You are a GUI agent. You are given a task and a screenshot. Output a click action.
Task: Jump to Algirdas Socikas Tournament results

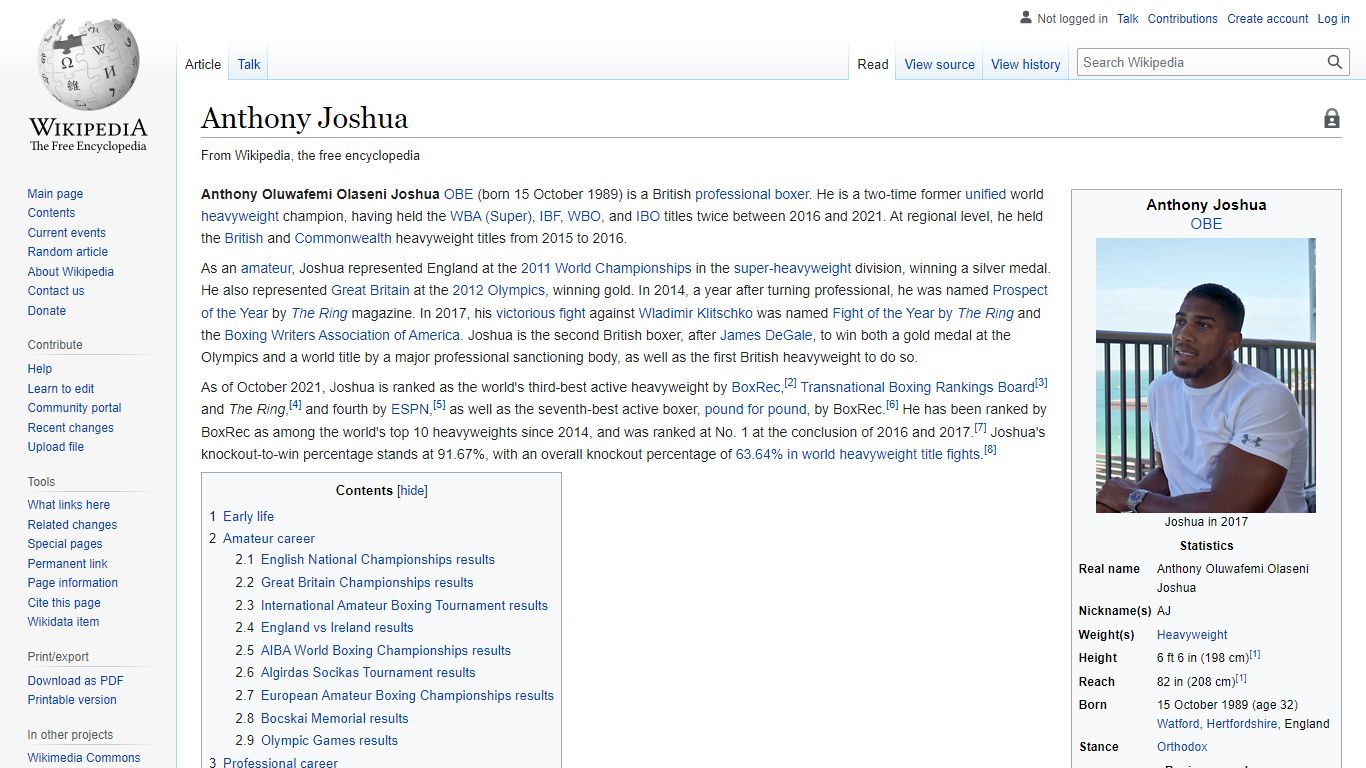(368, 673)
